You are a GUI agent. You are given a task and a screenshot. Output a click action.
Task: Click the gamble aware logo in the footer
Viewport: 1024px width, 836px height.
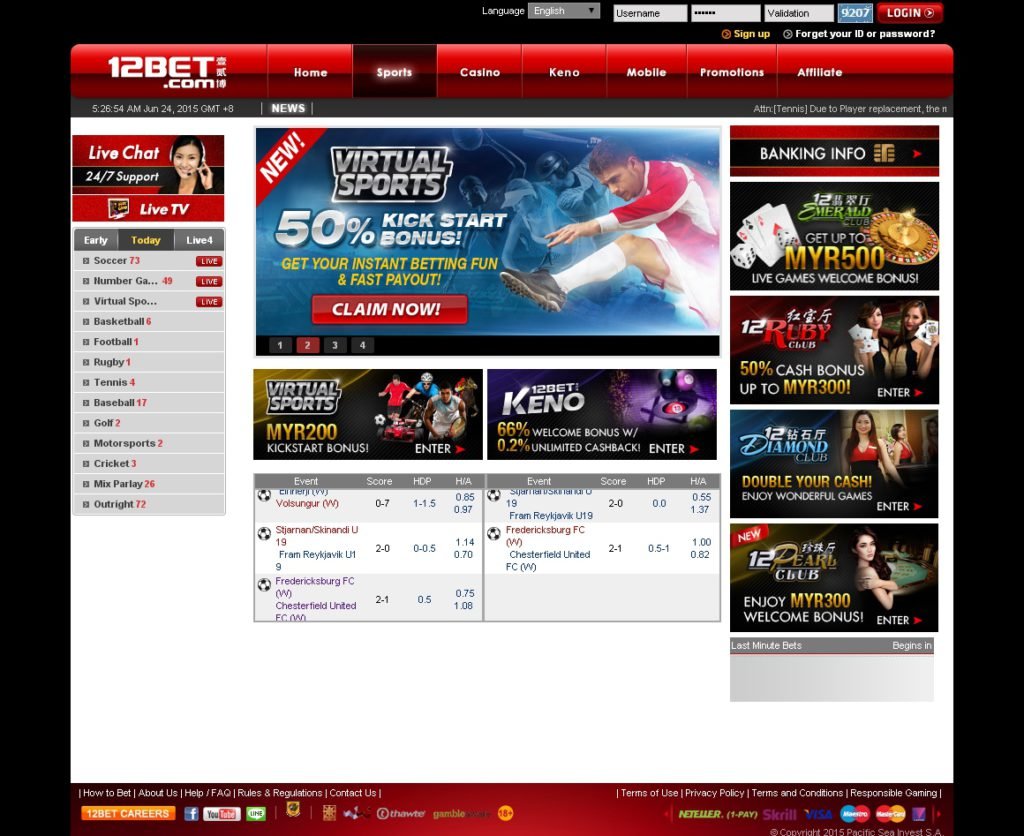[461, 814]
